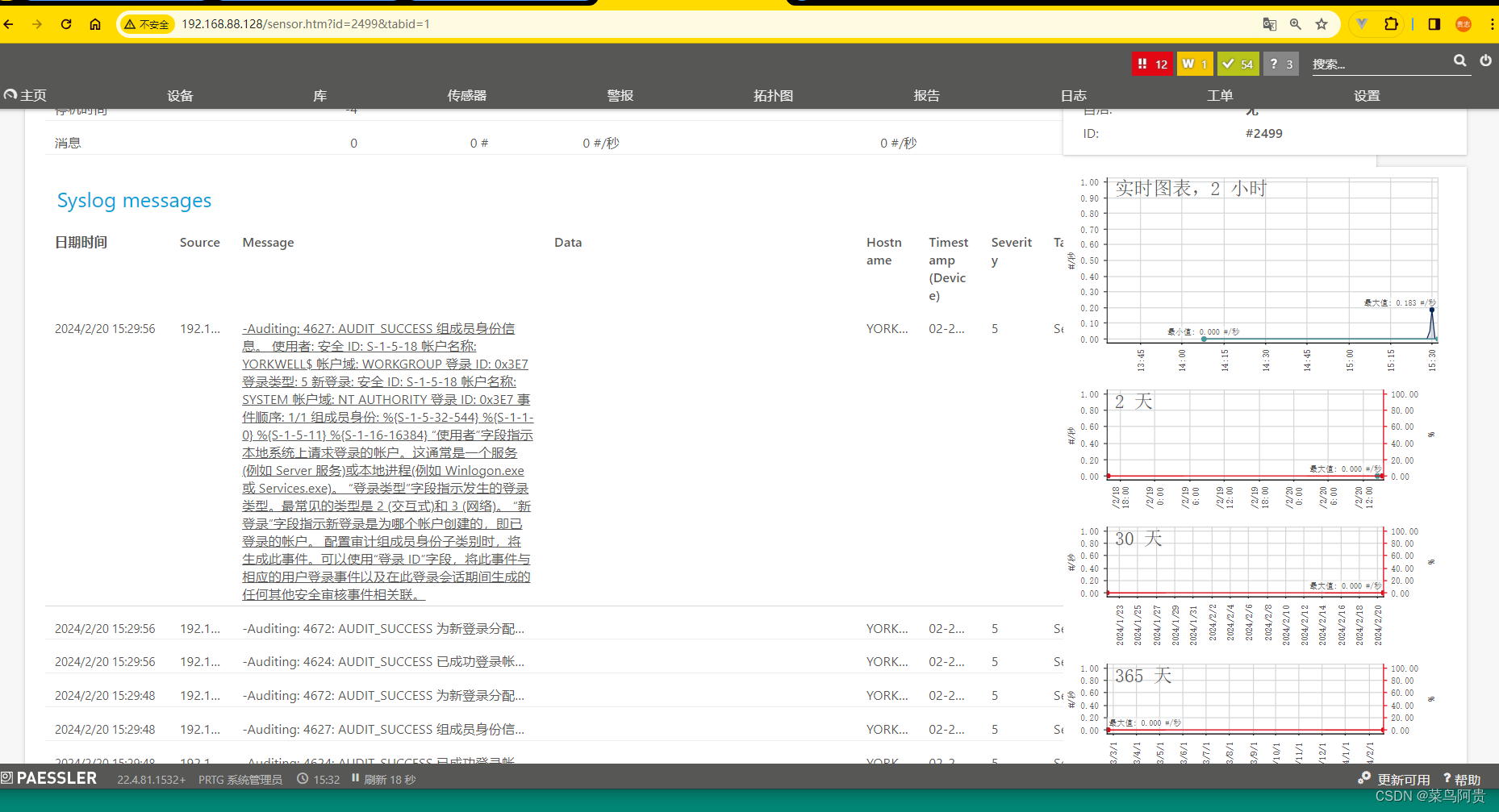
Task: Show the 12 down sensors red alarm badge
Action: click(1152, 64)
